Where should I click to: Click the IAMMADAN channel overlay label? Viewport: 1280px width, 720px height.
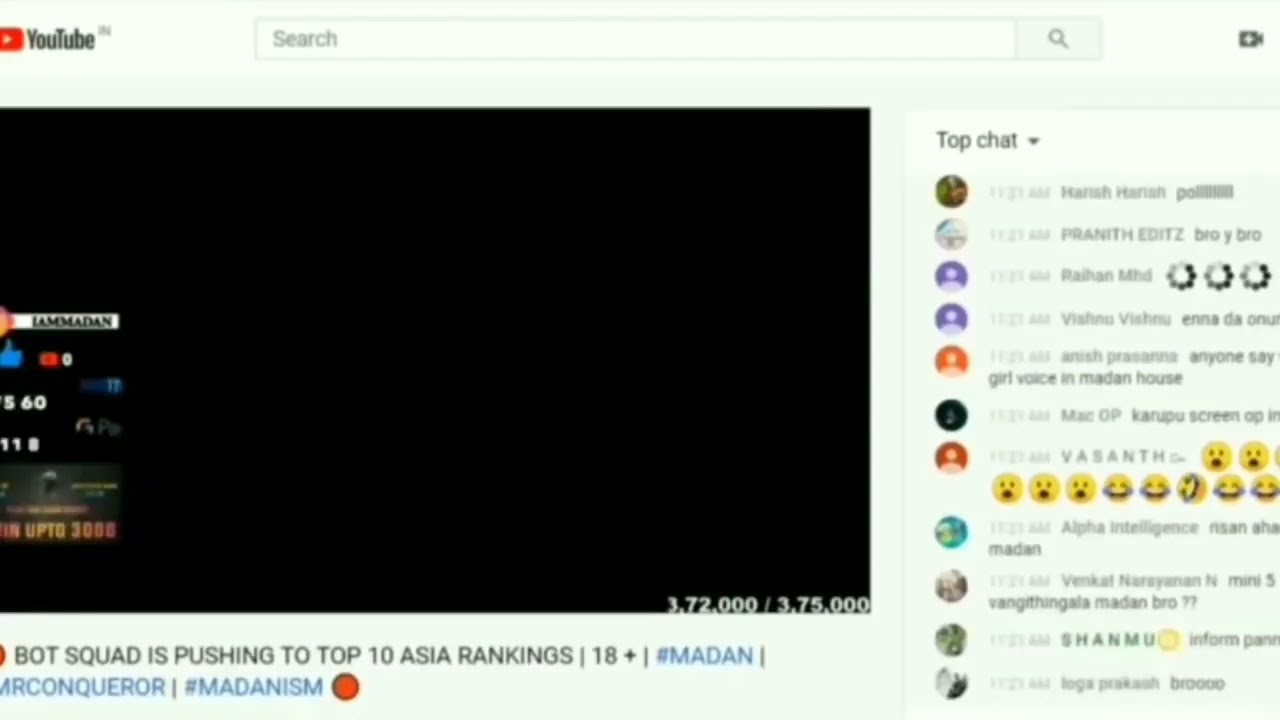66,321
